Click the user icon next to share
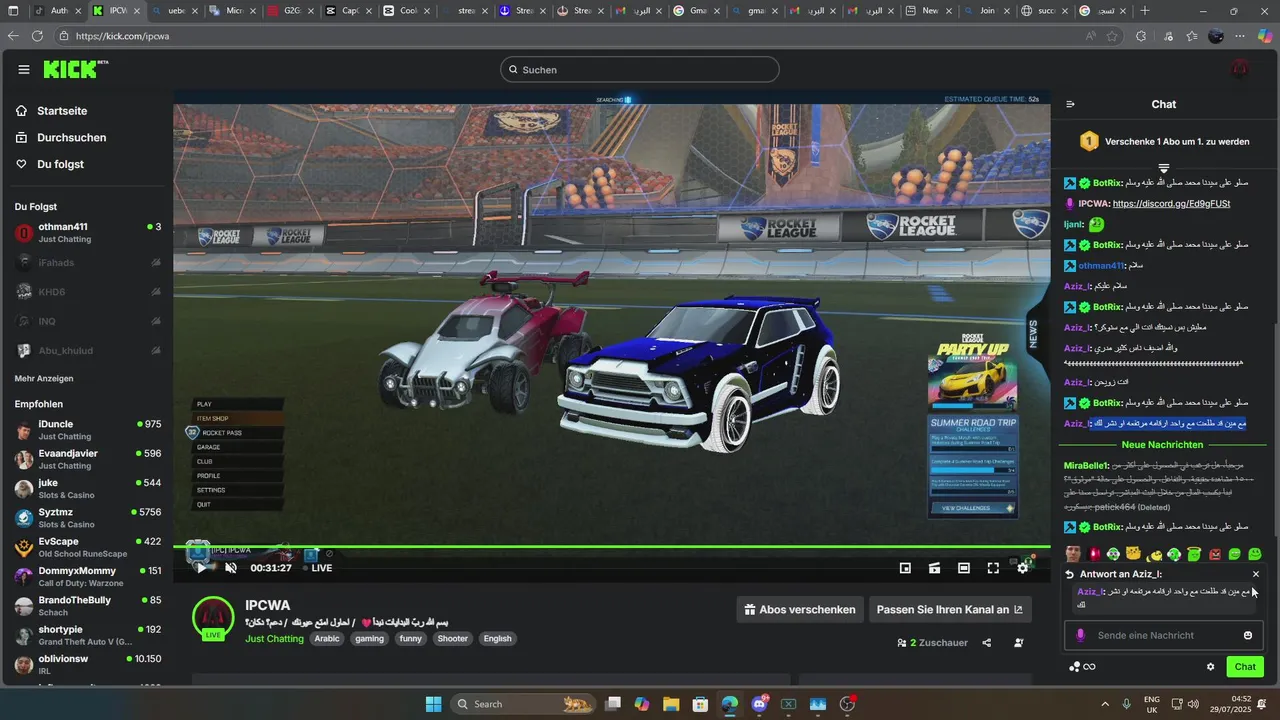Screen dimensions: 1280x720 tap(1019, 643)
